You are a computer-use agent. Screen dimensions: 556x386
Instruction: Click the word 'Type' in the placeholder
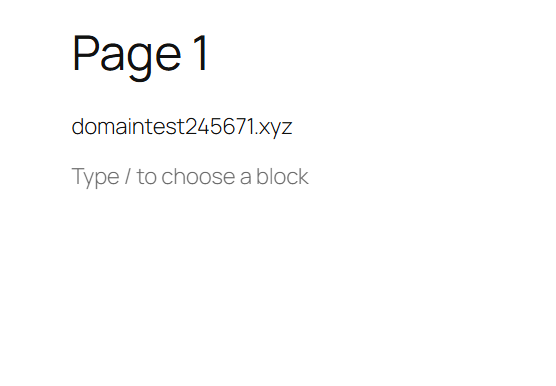95,178
